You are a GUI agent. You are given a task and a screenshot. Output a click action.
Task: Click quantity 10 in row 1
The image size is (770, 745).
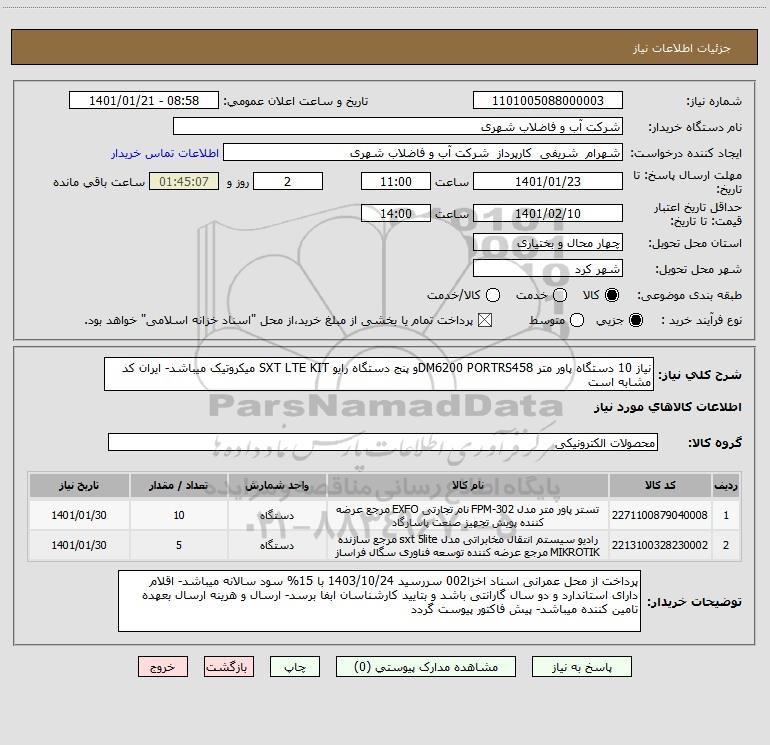pos(179,515)
